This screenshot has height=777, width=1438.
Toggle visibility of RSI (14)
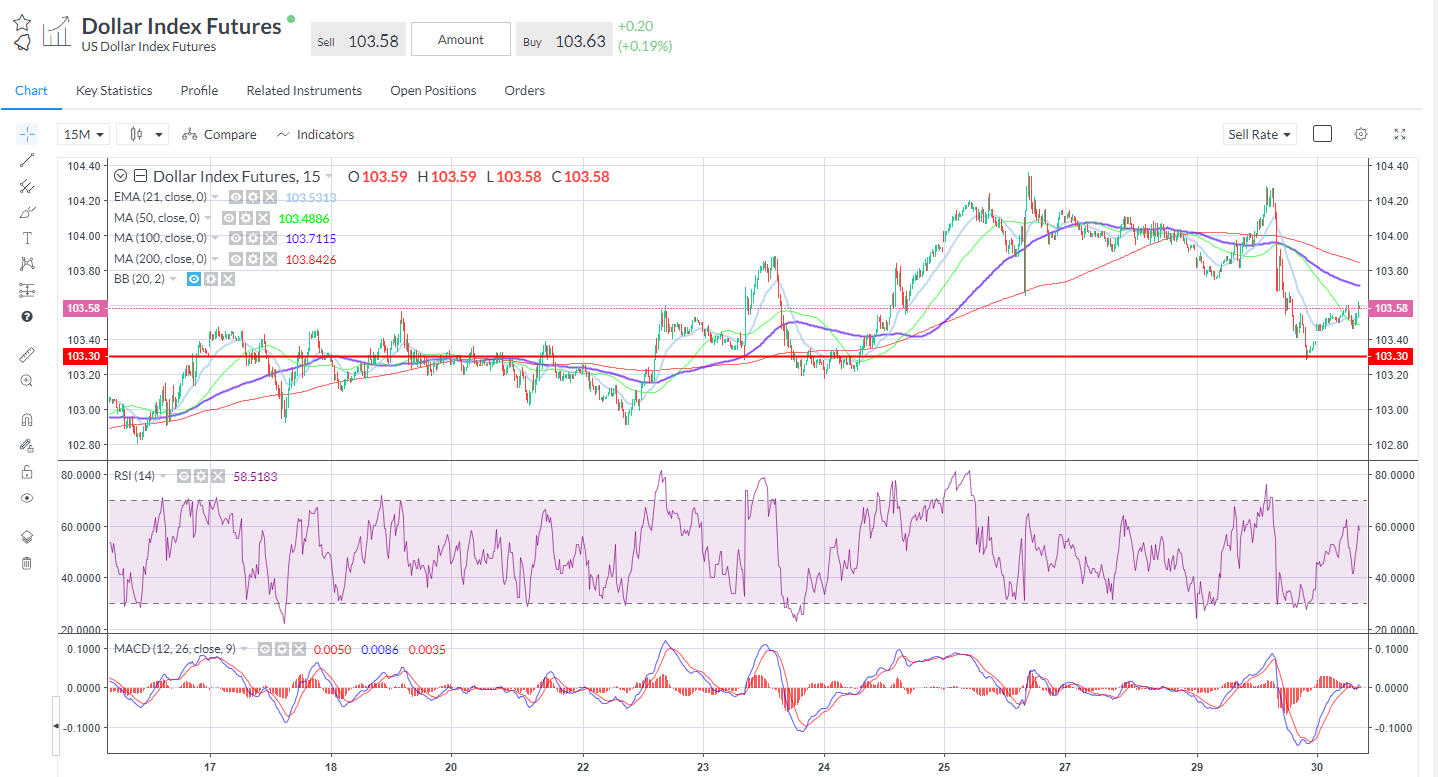(x=184, y=477)
